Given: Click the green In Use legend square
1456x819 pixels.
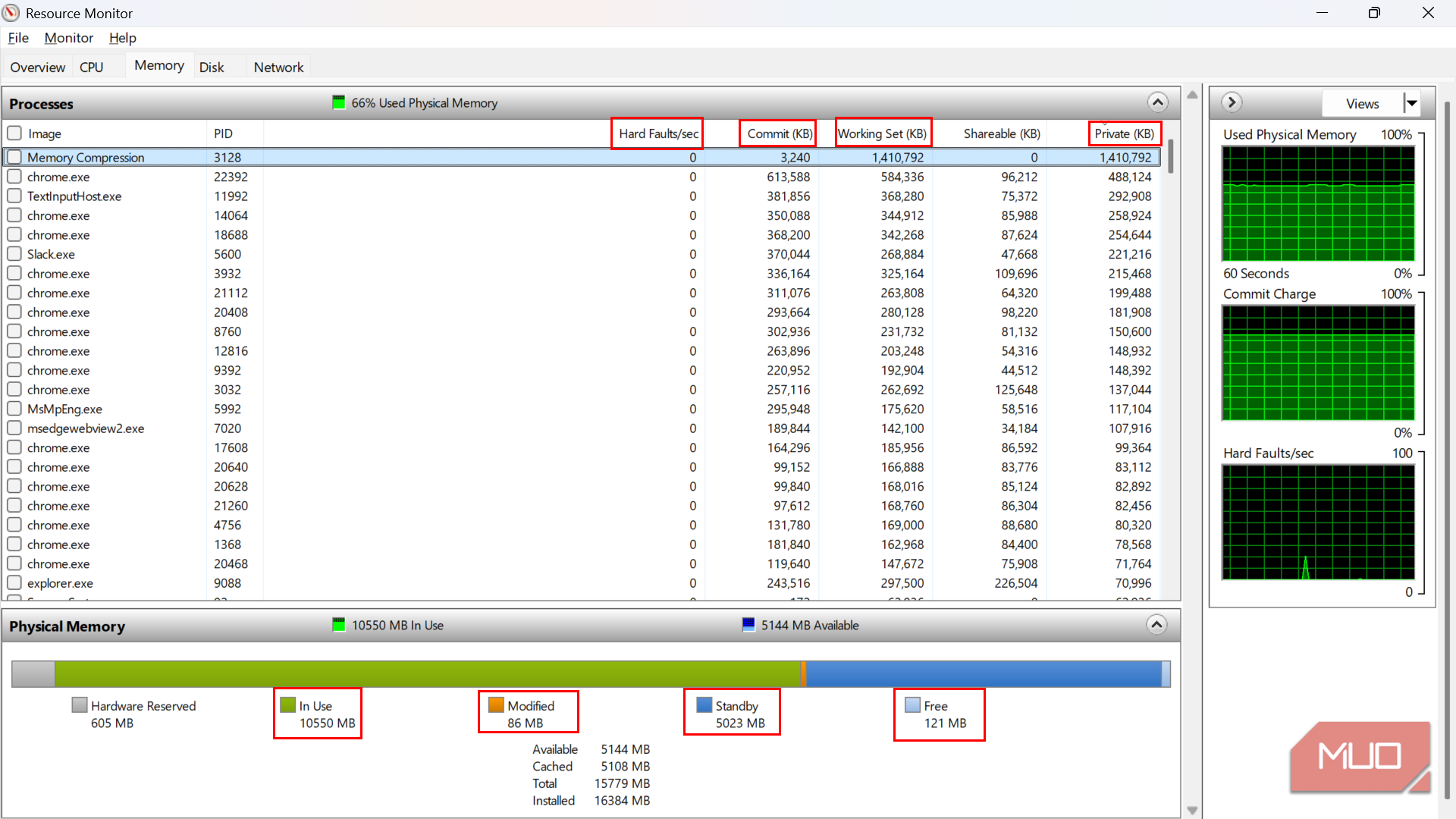Looking at the screenshot, I should point(287,705).
